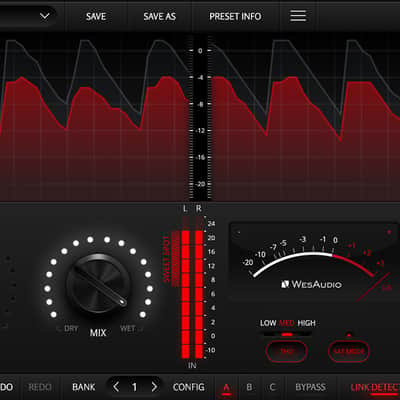
Task: Click the BANK label
Action: point(84,387)
